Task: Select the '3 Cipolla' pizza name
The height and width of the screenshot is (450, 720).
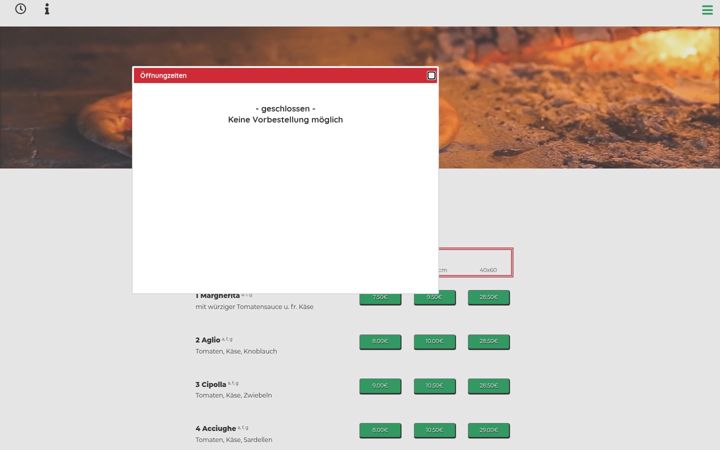Action: (211, 385)
